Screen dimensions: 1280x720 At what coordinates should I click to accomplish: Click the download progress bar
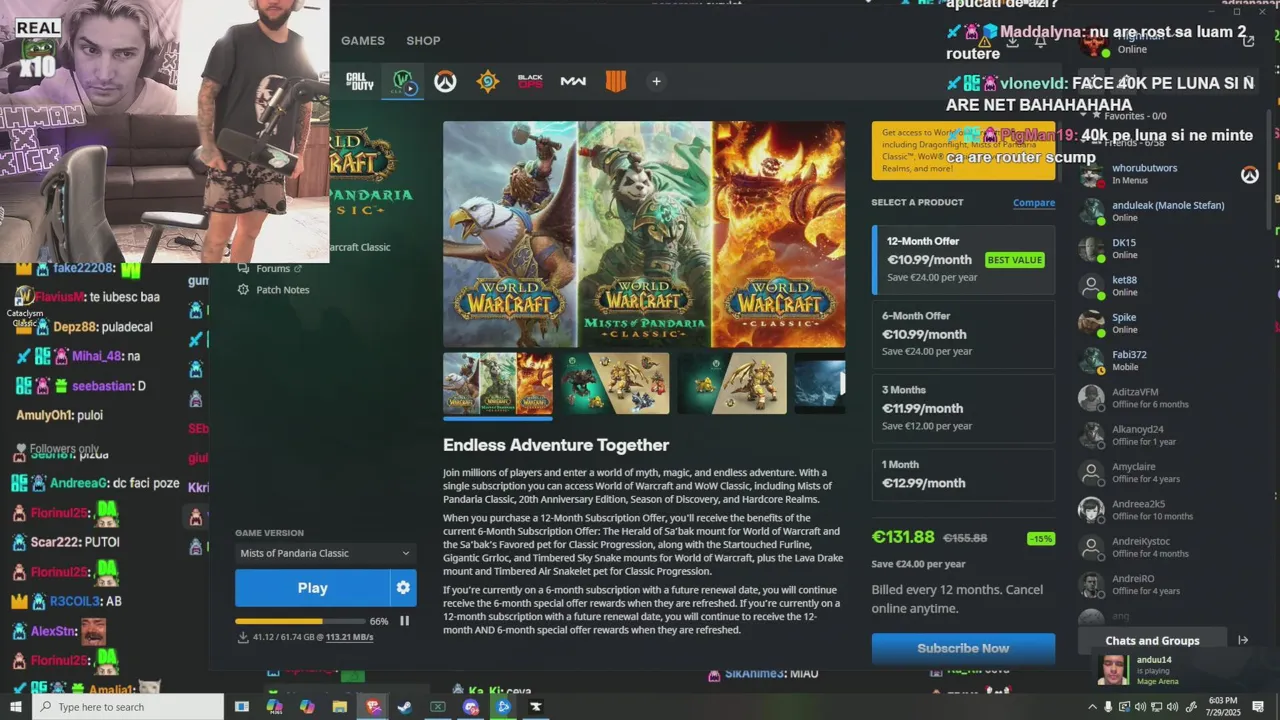pos(298,621)
